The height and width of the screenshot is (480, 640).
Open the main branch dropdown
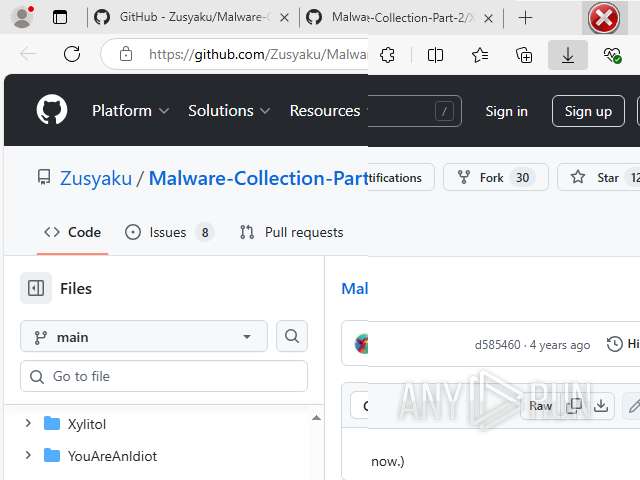(x=144, y=336)
